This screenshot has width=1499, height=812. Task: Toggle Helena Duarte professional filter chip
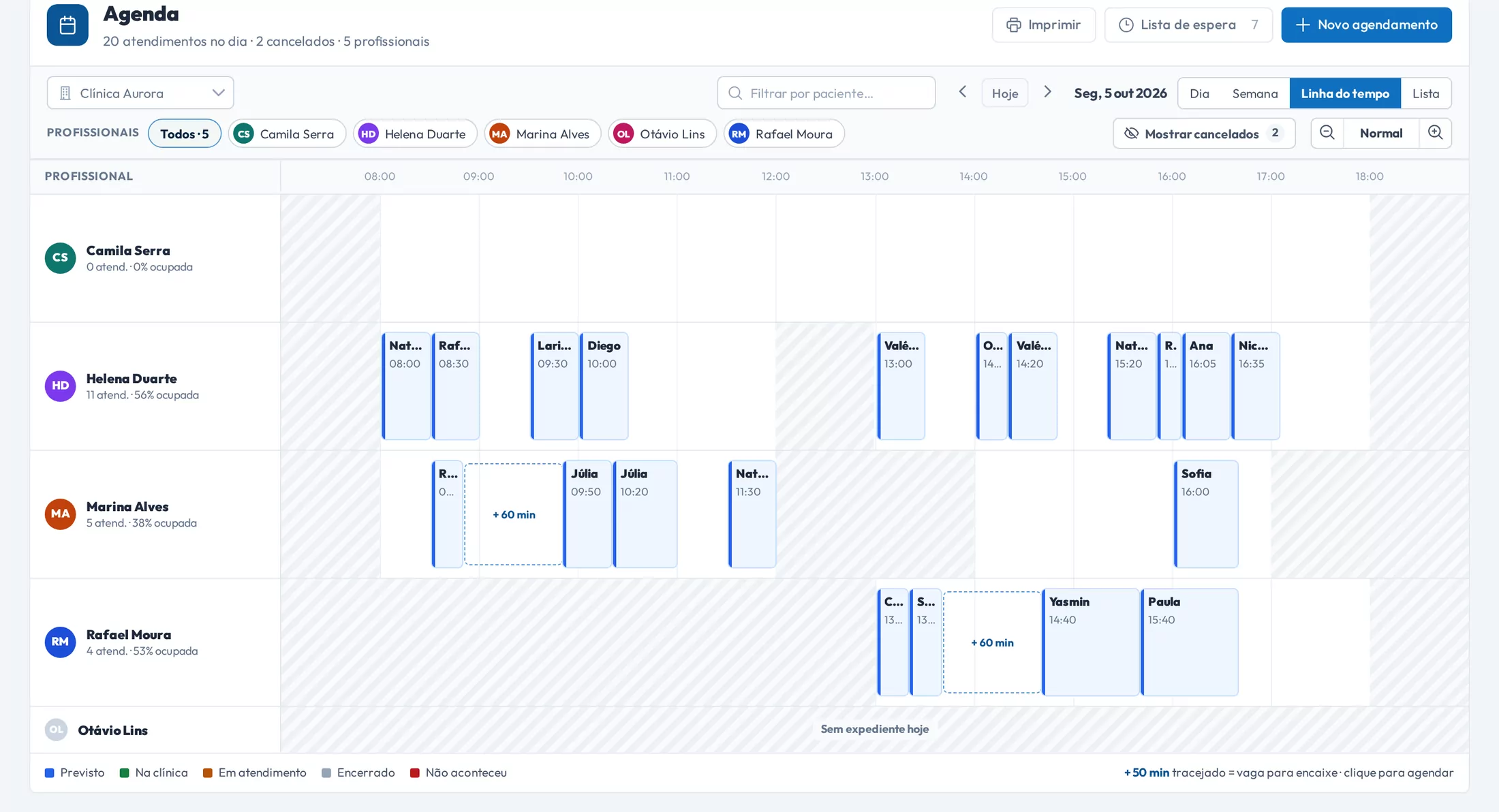pos(415,134)
